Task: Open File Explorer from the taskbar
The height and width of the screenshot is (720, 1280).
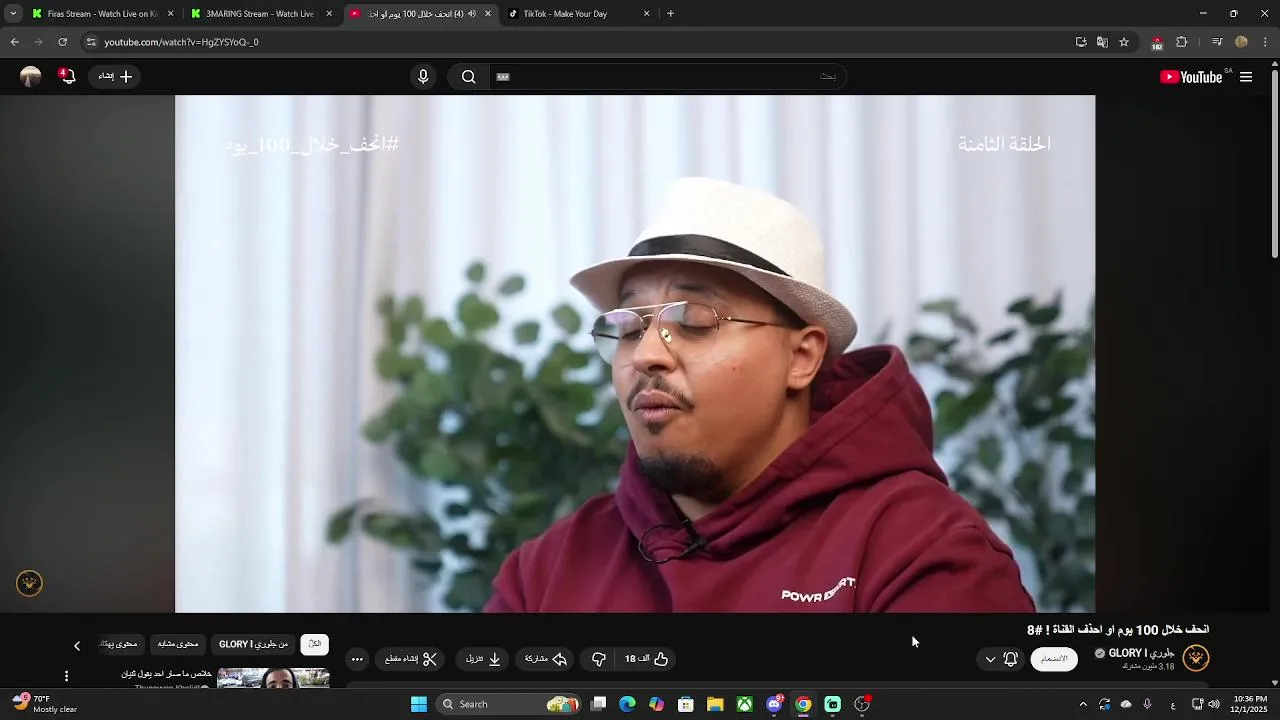Action: (715, 704)
